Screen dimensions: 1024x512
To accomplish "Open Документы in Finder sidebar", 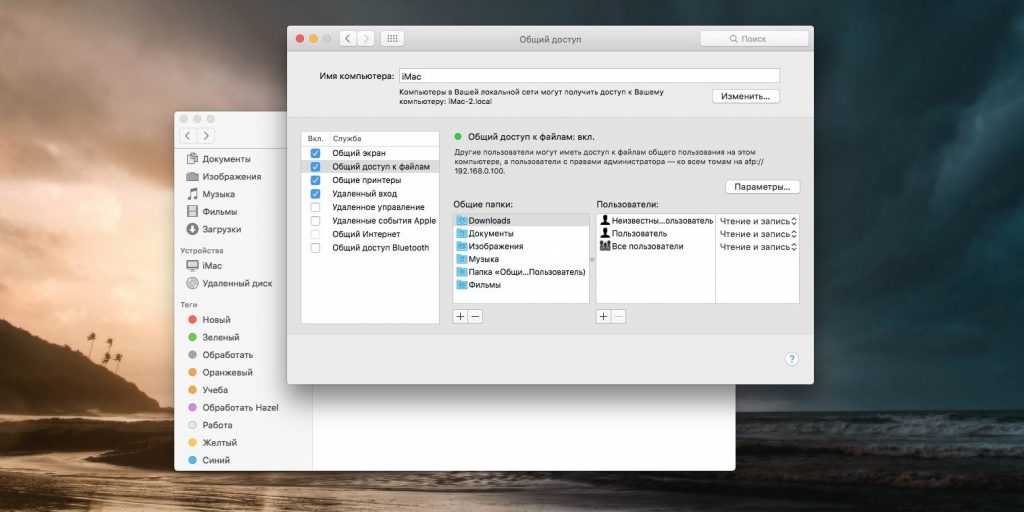I will tap(226, 159).
